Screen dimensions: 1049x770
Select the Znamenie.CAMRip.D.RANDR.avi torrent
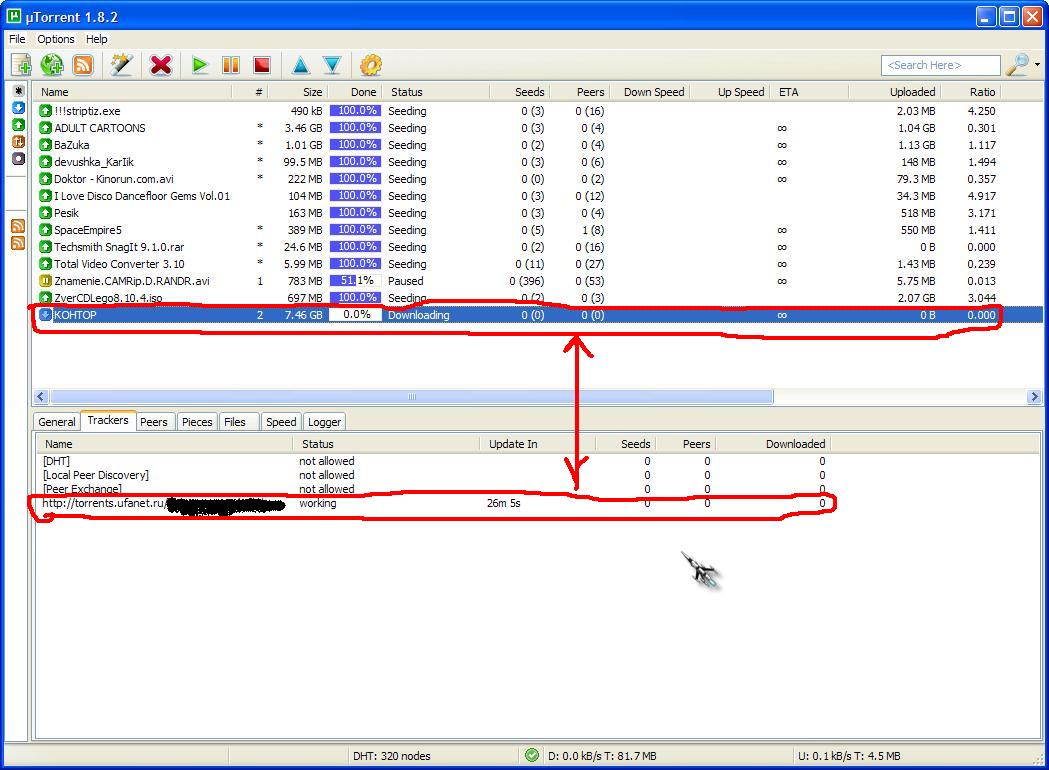pos(131,281)
